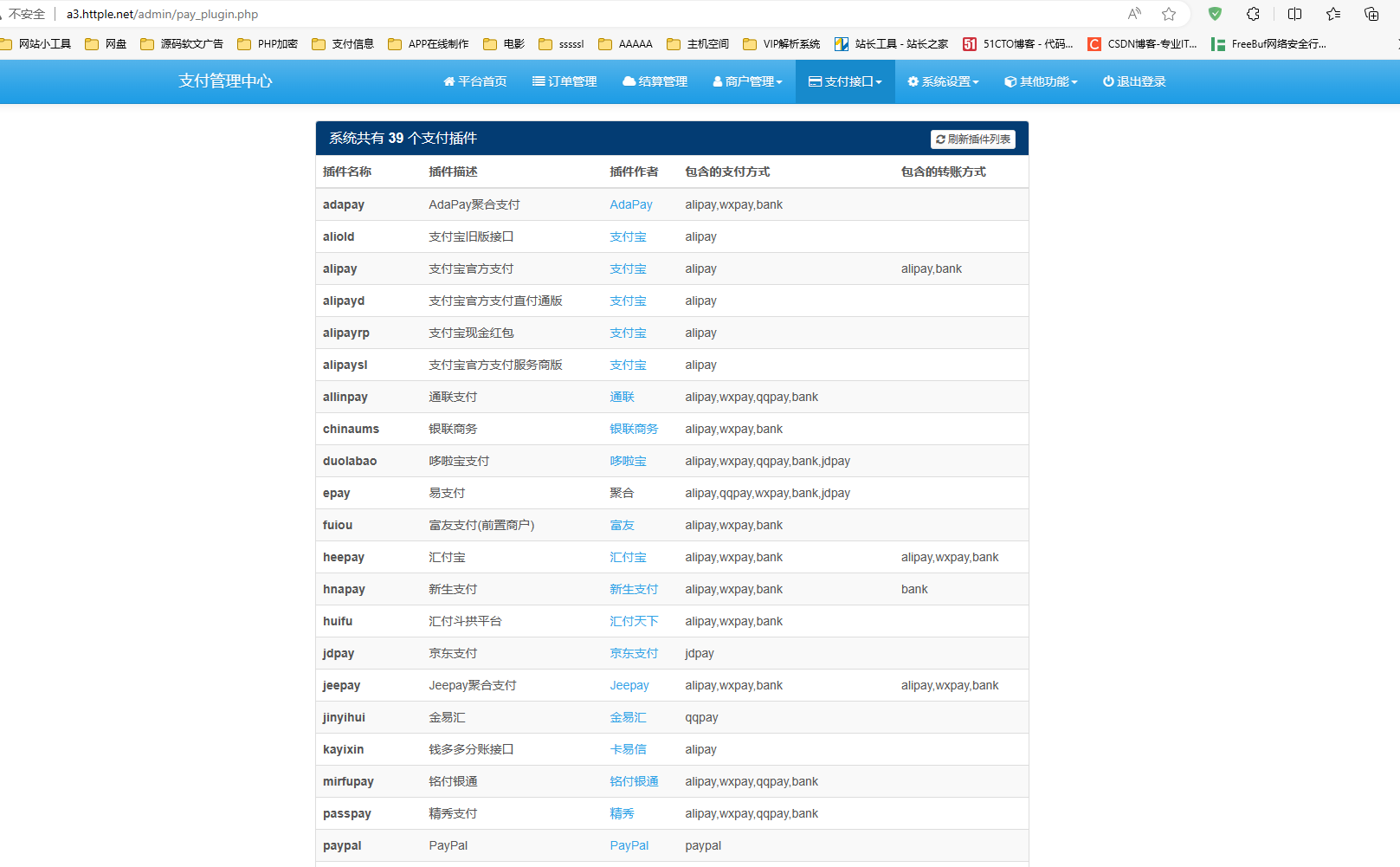Open 订单管理 in navbar
The height and width of the screenshot is (867, 1400).
(565, 81)
